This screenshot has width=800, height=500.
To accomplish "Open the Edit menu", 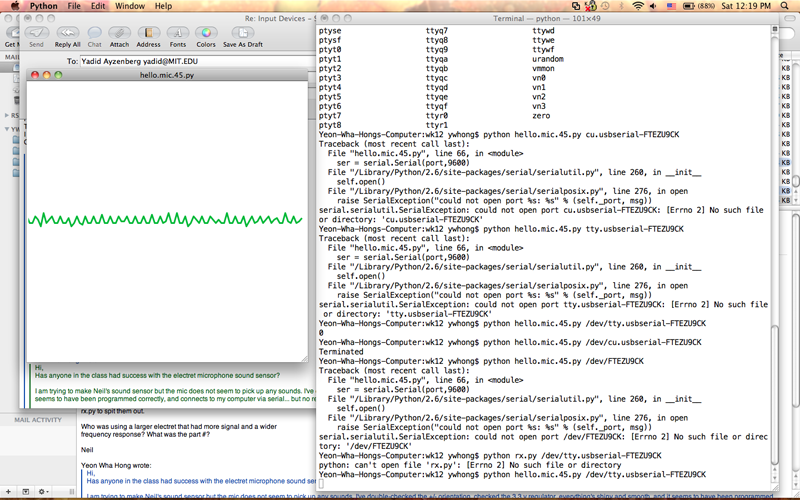I will [98, 6].
